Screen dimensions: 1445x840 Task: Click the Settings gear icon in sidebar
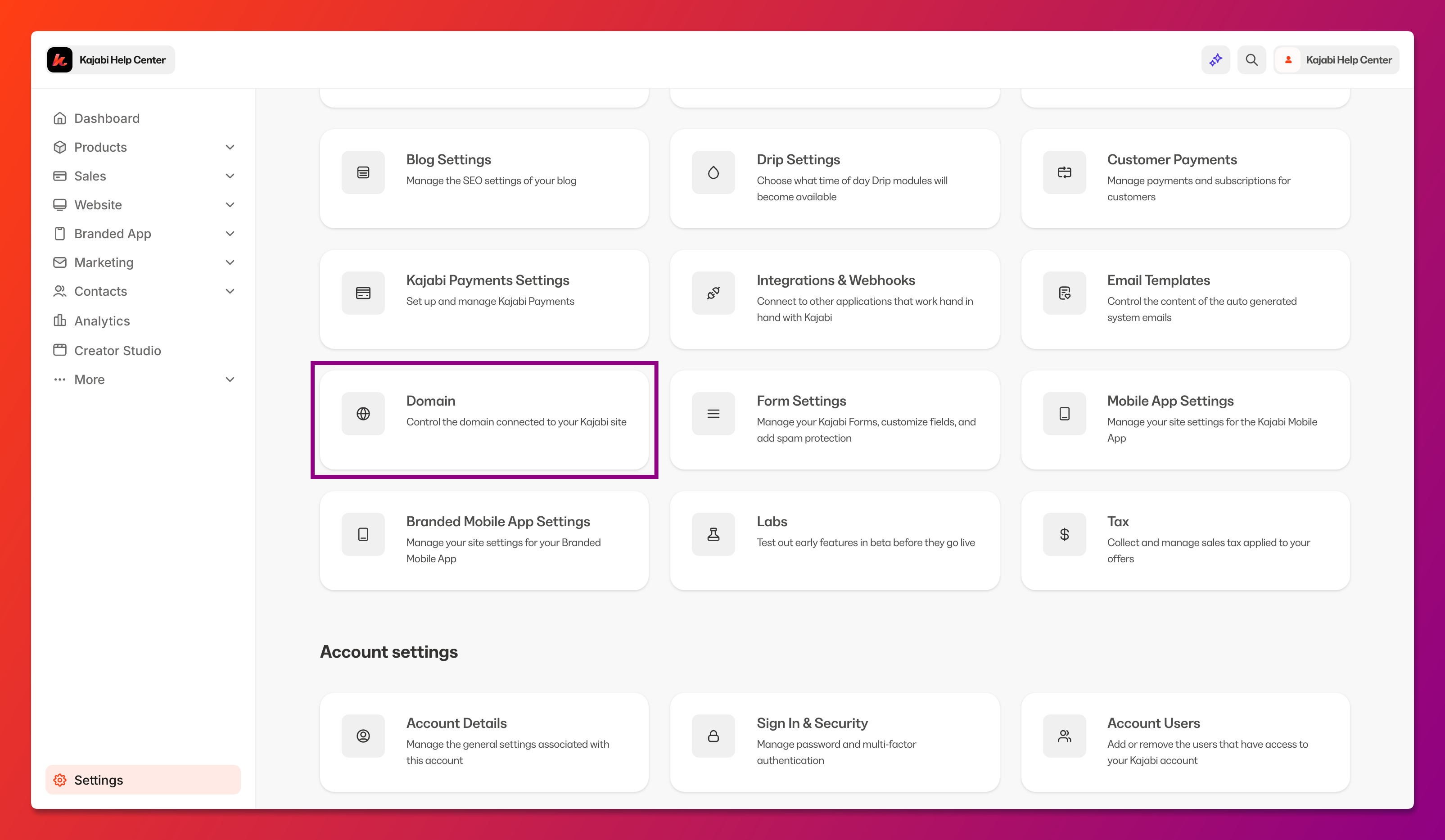pyautogui.click(x=59, y=780)
